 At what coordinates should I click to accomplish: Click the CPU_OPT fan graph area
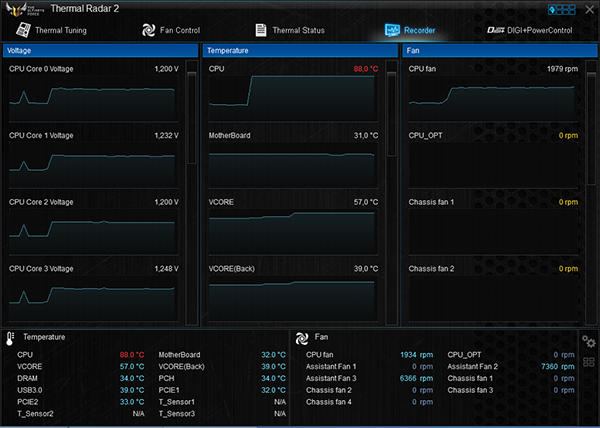point(493,165)
